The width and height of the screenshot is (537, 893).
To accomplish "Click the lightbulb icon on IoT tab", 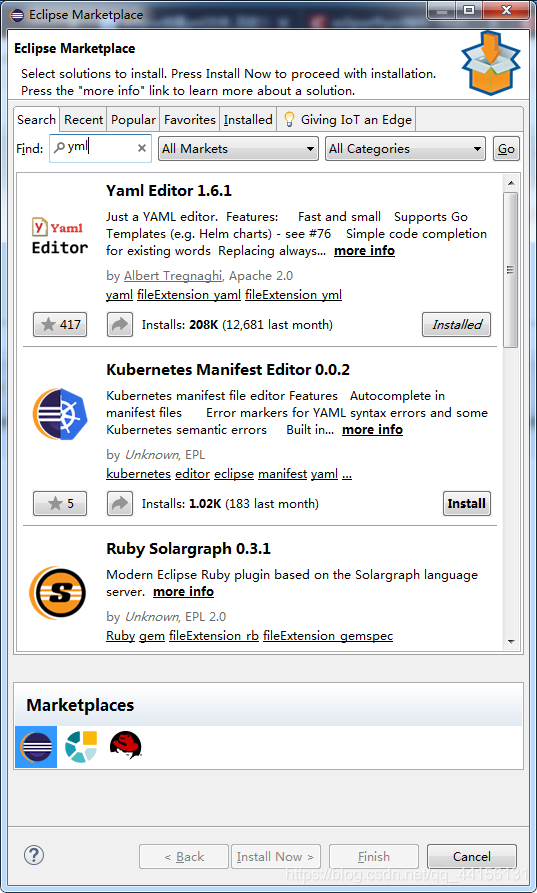I will (289, 119).
